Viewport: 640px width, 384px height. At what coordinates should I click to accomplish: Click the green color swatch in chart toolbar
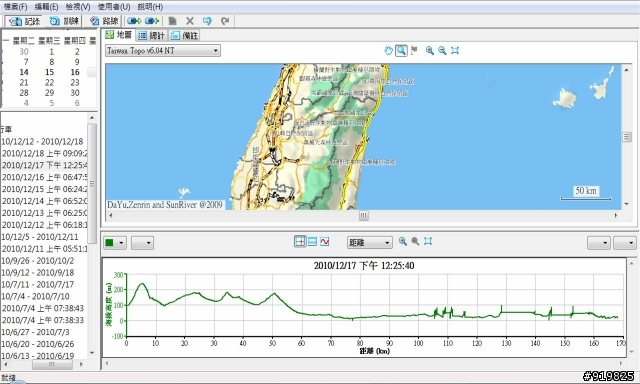[109, 243]
